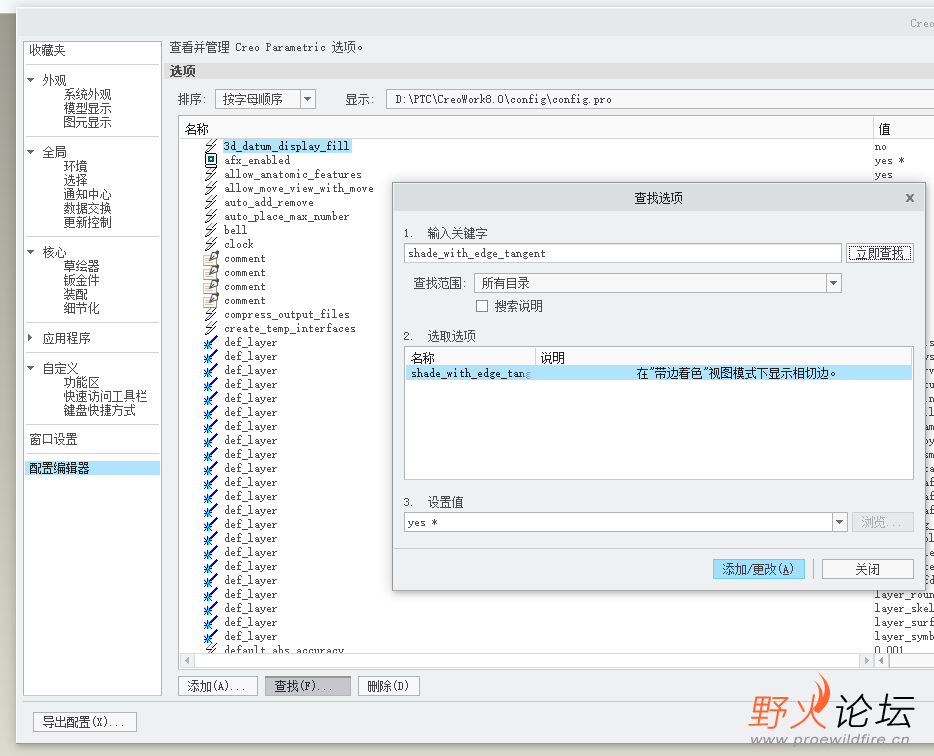
Task: Click lightning icon beside allow_move_view_with_move
Action: 211,188
